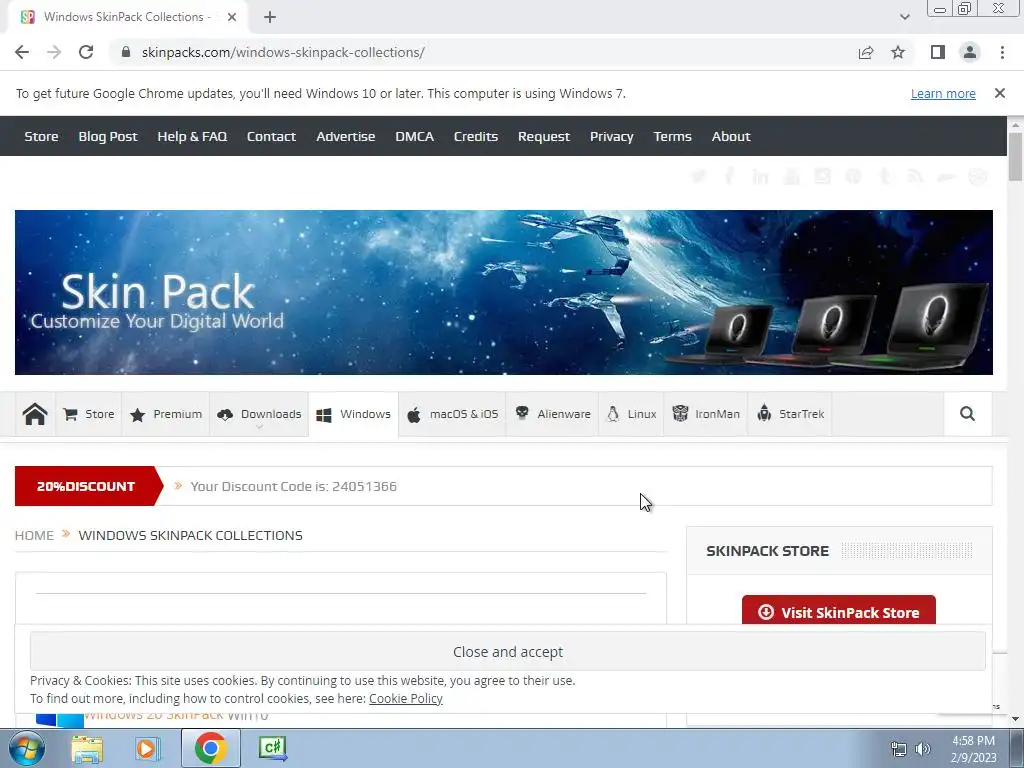Expand Downloads navigation dropdown
This screenshot has width=1024, height=768.
click(259, 414)
